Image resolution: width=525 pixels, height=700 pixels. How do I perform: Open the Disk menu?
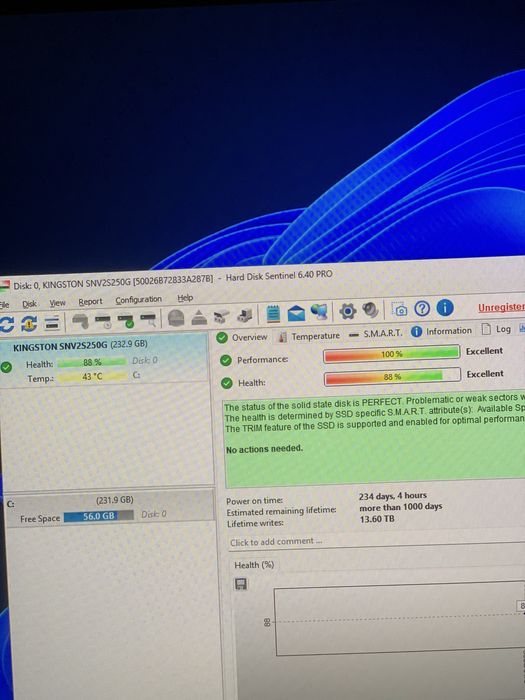pyautogui.click(x=29, y=304)
